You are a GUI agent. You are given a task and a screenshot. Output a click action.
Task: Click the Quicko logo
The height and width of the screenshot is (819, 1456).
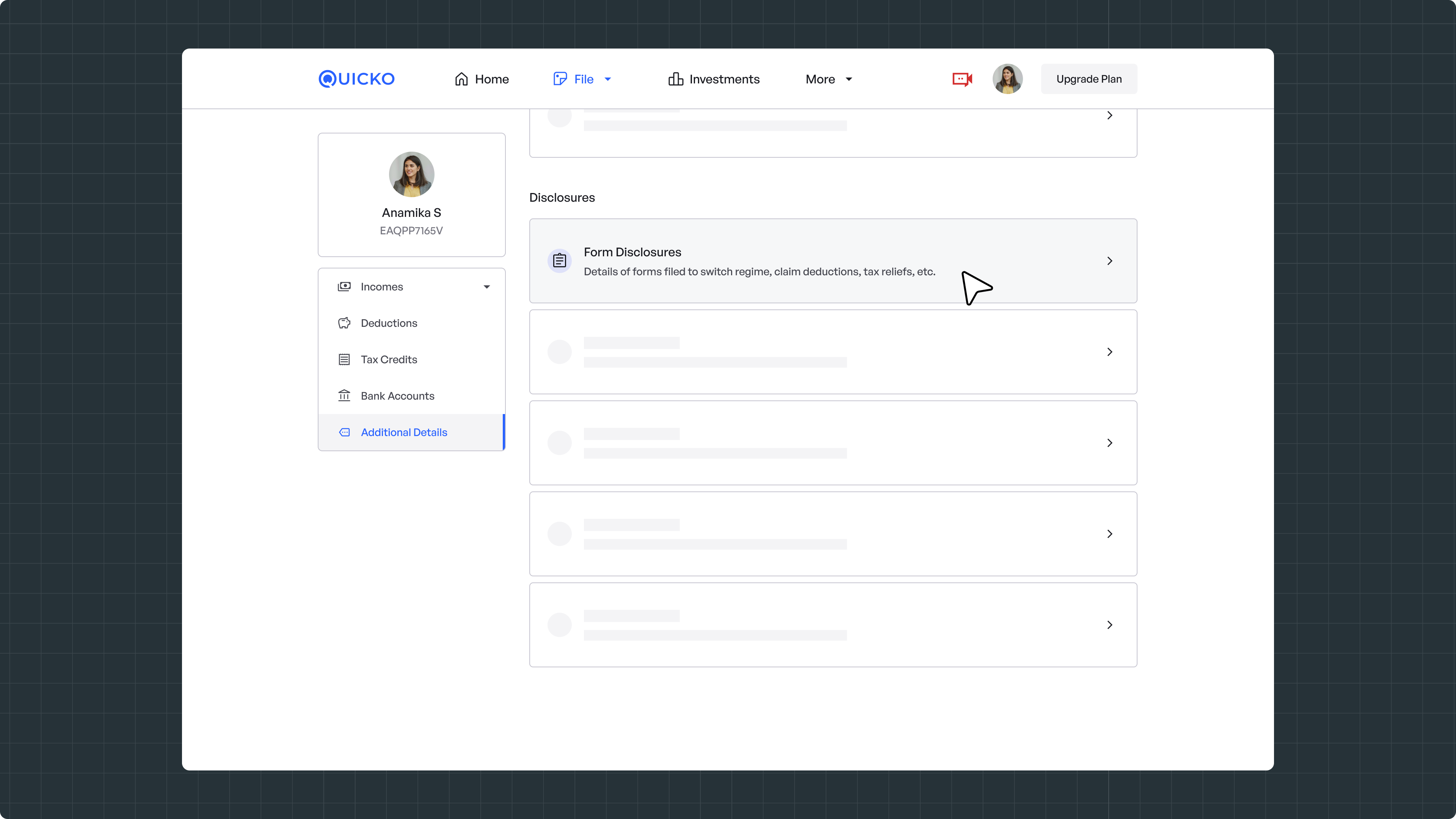[x=357, y=79]
